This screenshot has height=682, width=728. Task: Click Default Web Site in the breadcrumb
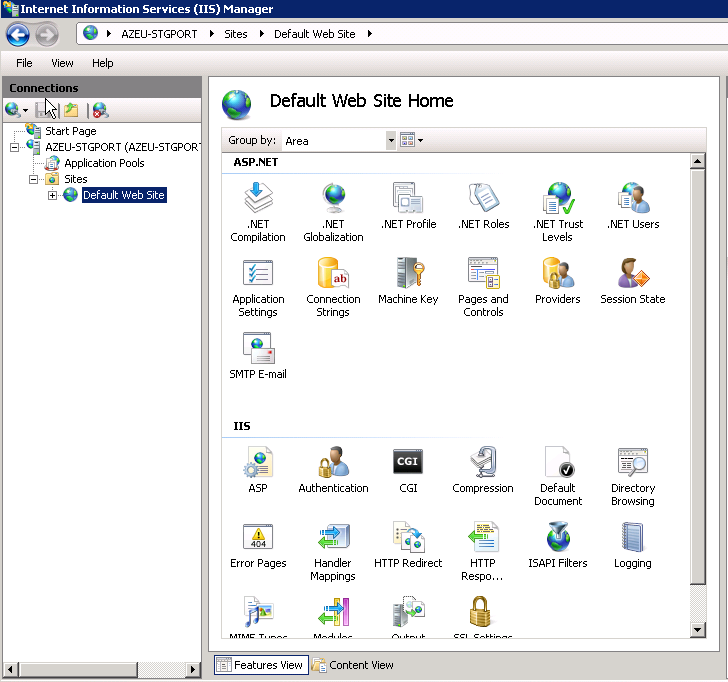[x=314, y=34]
